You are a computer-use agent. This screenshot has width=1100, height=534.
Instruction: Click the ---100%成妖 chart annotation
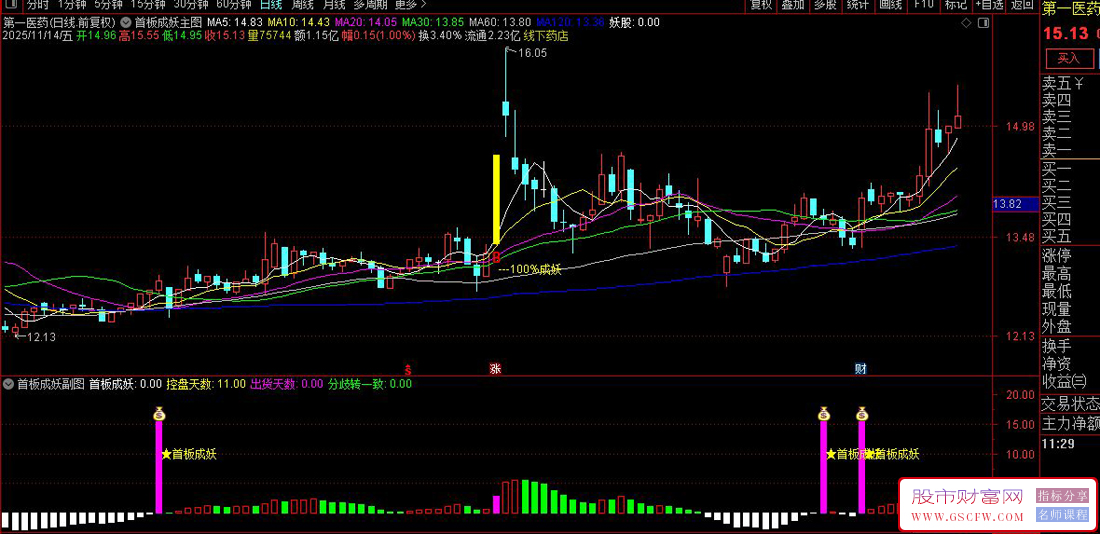(530, 269)
